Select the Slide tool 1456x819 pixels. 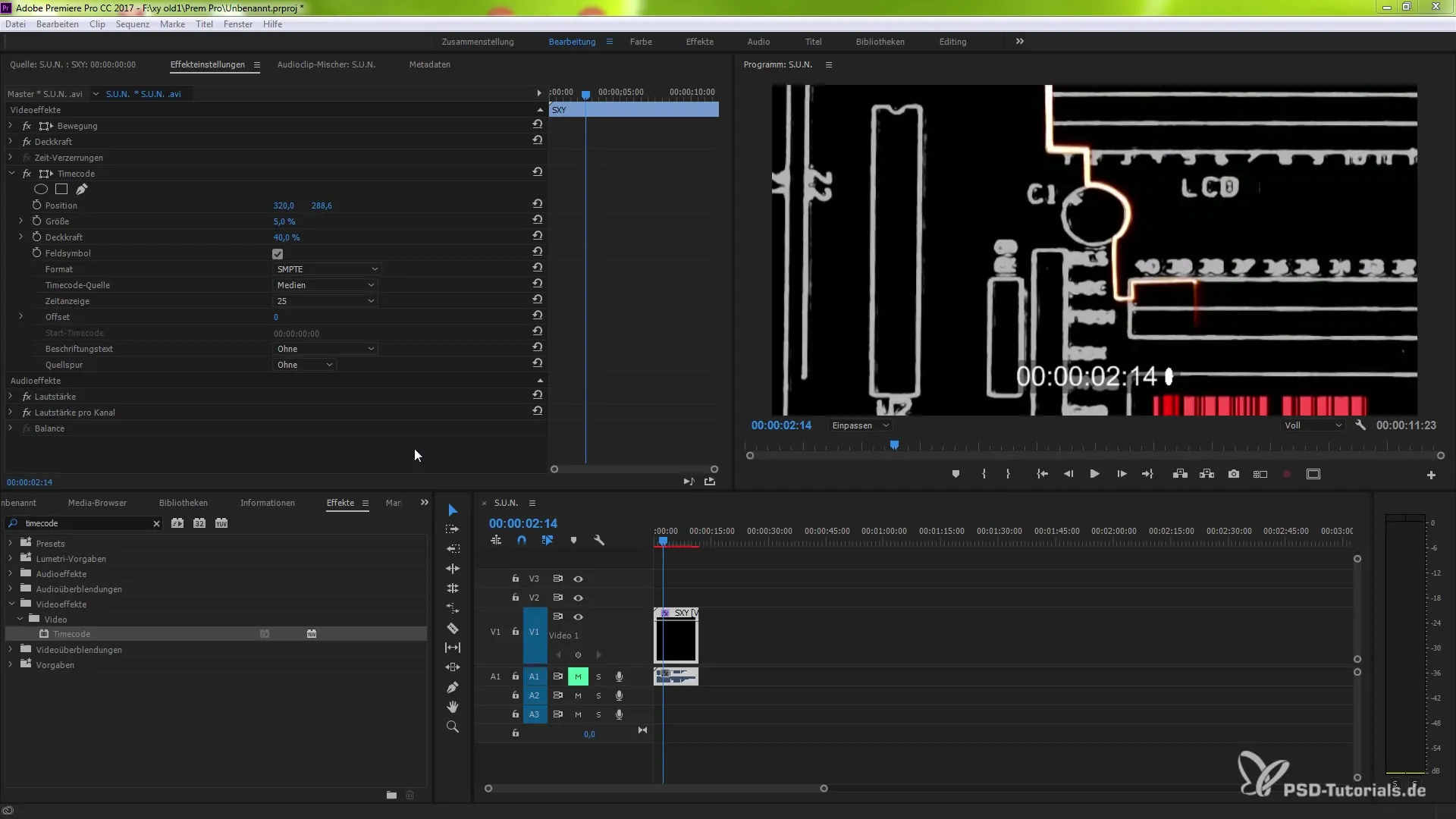click(453, 667)
